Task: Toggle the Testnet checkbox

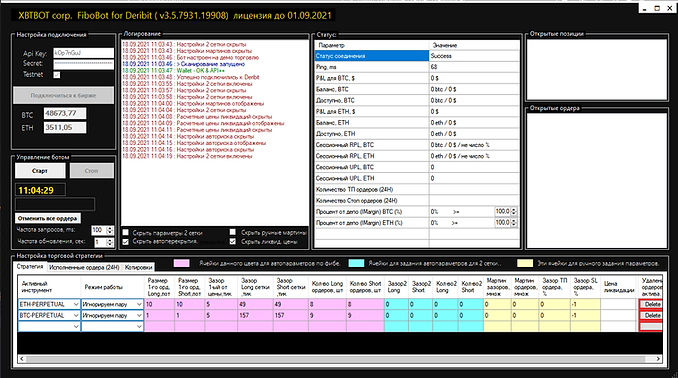Action: point(57,75)
